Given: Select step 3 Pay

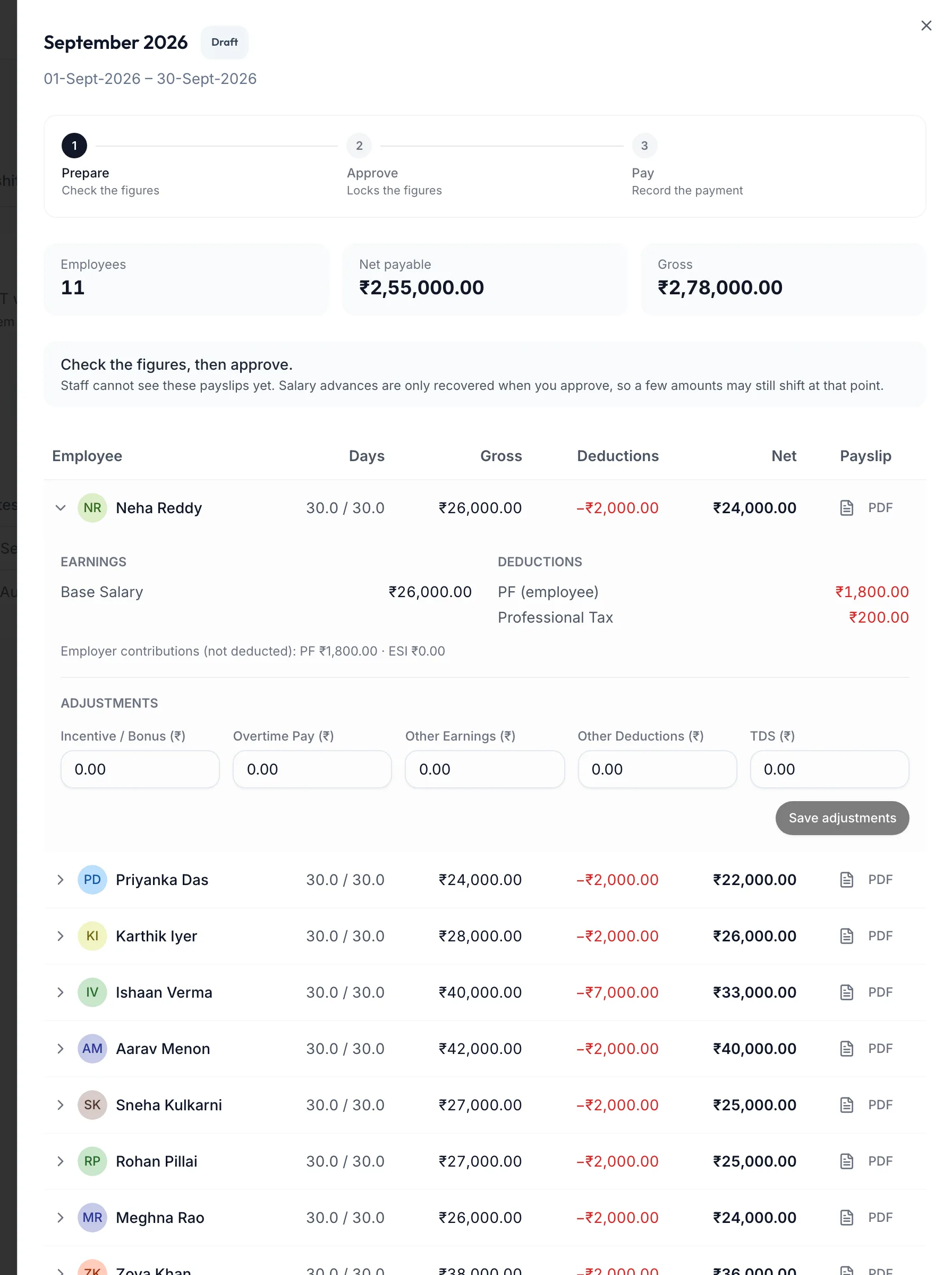Looking at the screenshot, I should 644,146.
